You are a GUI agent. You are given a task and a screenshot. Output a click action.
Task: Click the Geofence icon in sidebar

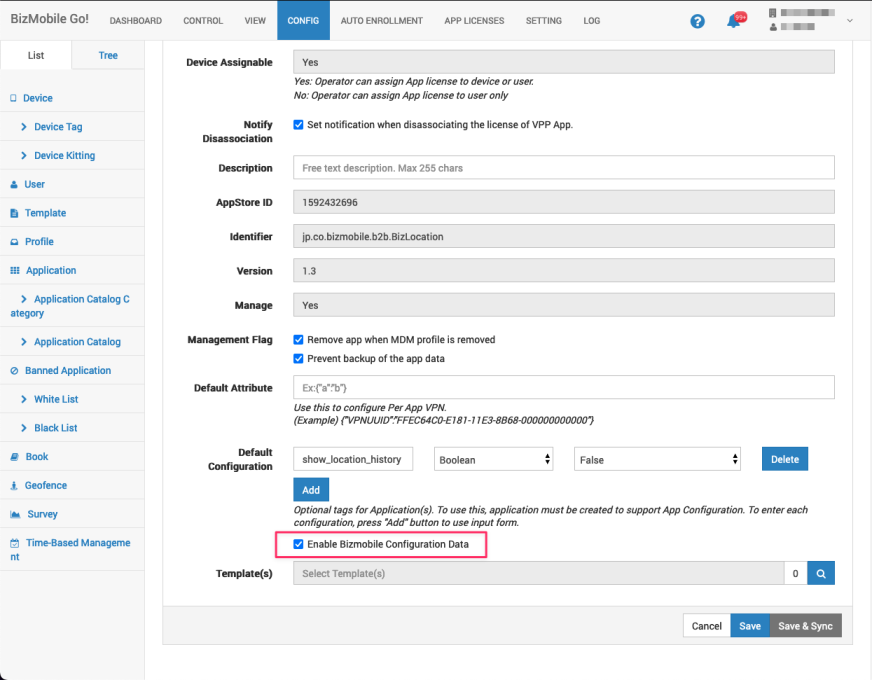point(14,486)
